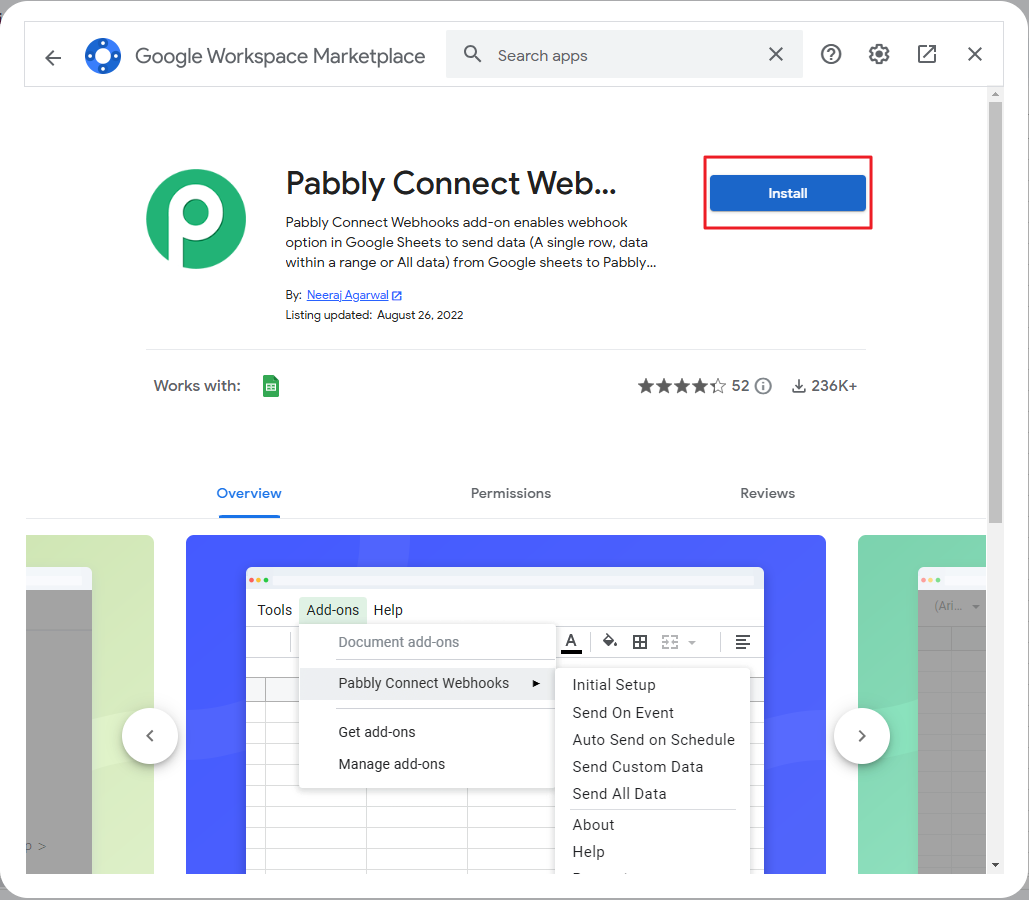The image size is (1029, 900).
Task: Open the help question mark icon
Action: 831,55
